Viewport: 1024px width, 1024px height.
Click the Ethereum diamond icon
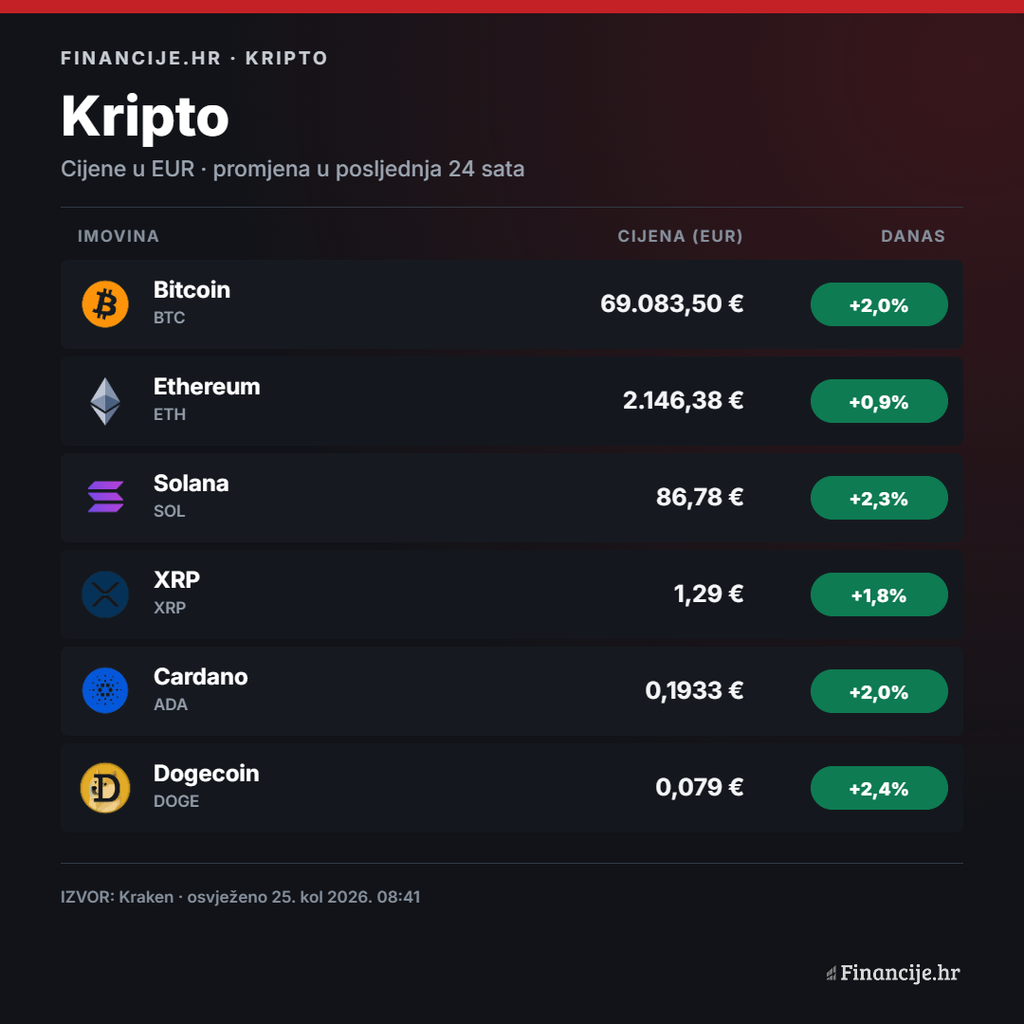[x=105, y=401]
